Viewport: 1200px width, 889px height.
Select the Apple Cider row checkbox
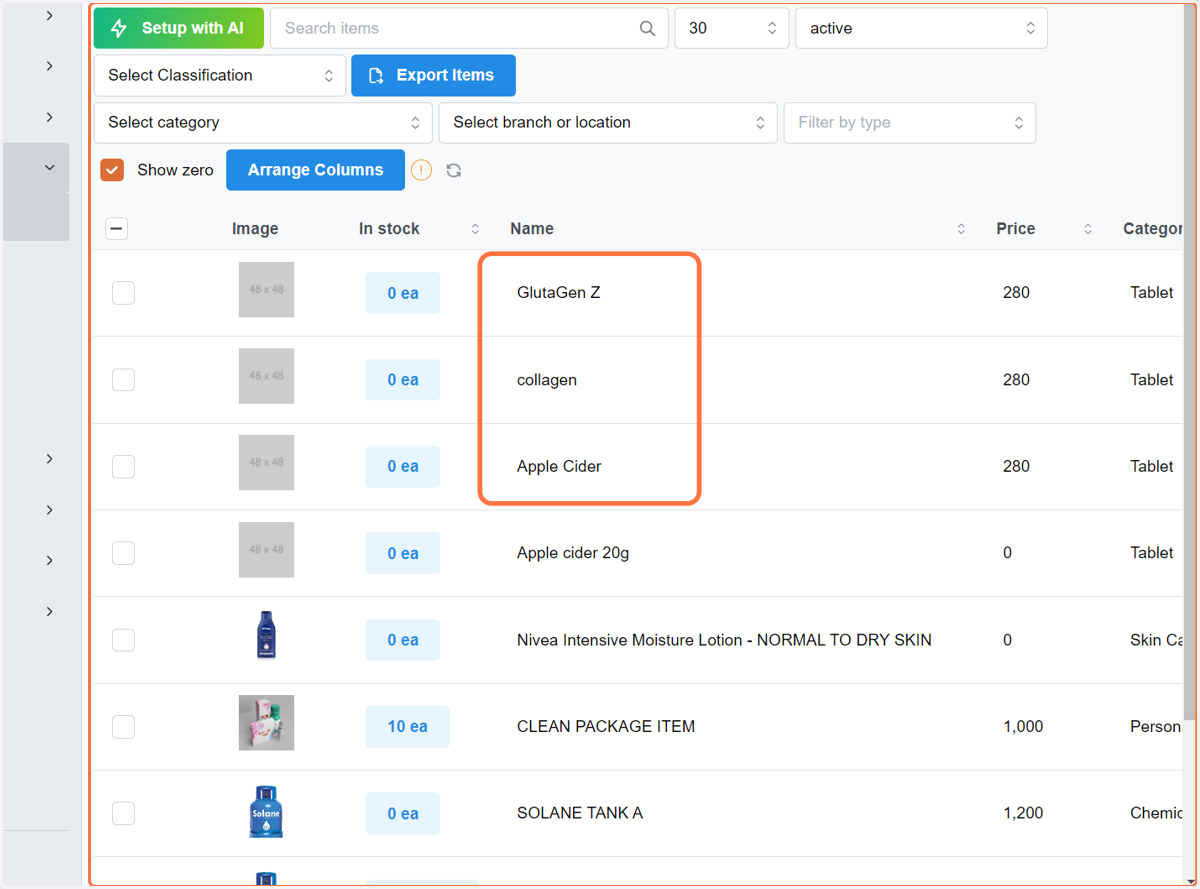coord(123,466)
